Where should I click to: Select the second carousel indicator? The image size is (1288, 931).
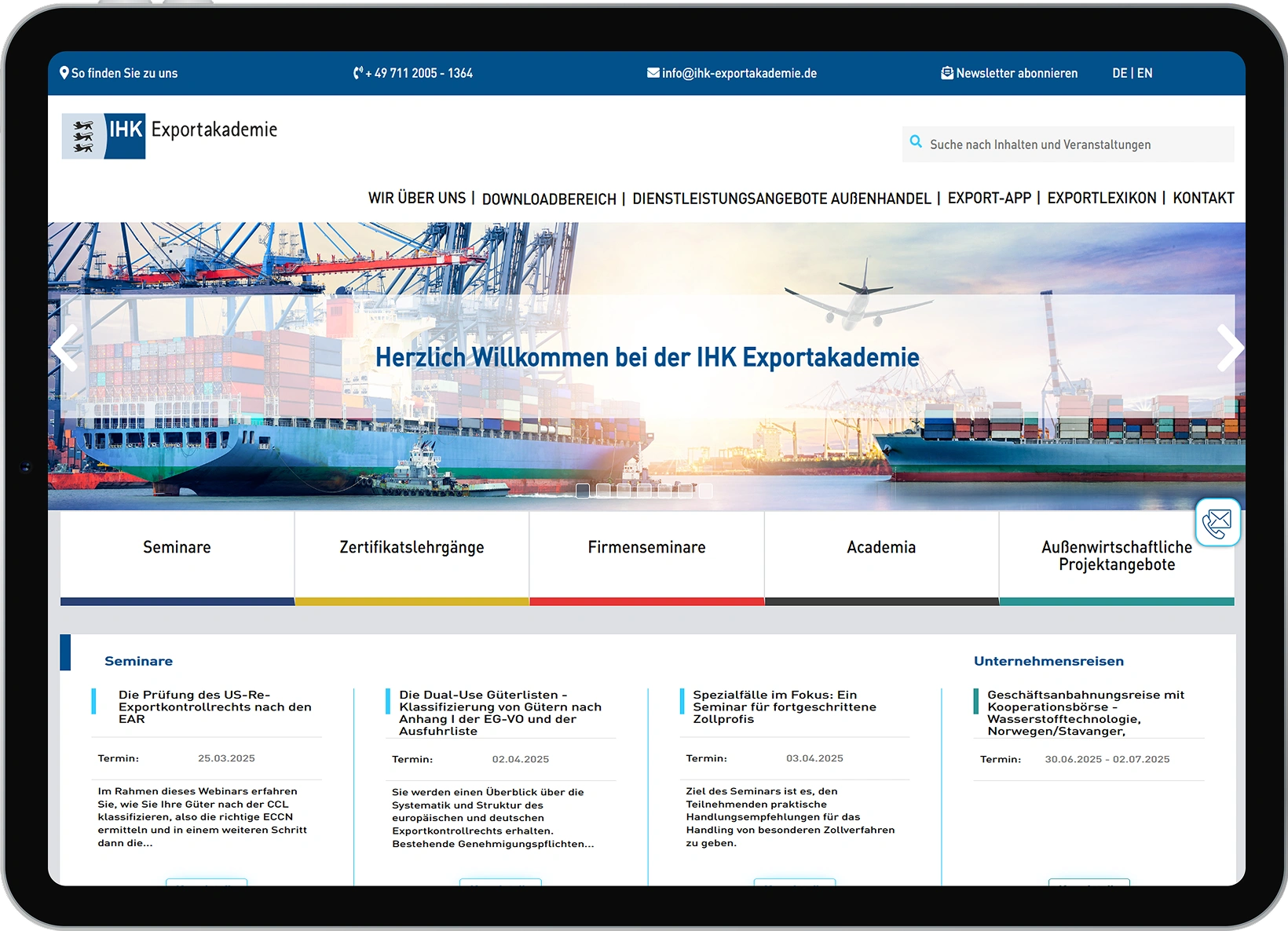click(603, 491)
